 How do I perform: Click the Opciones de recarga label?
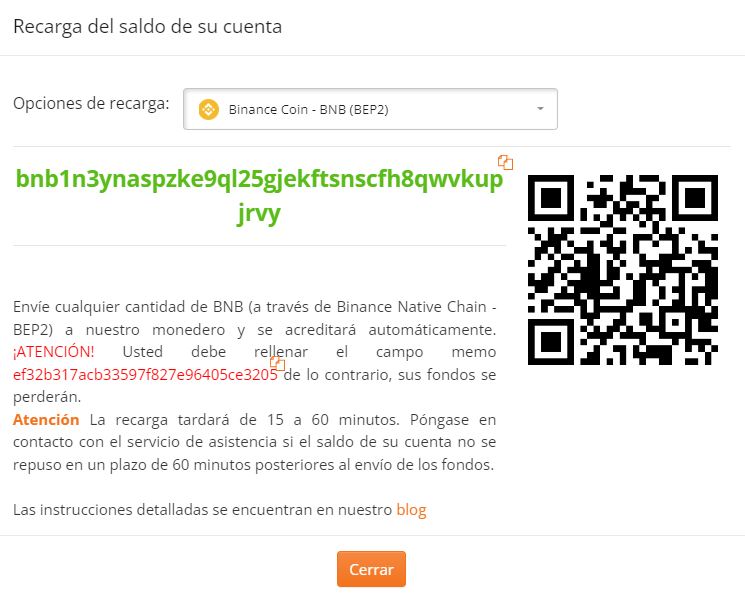click(91, 103)
